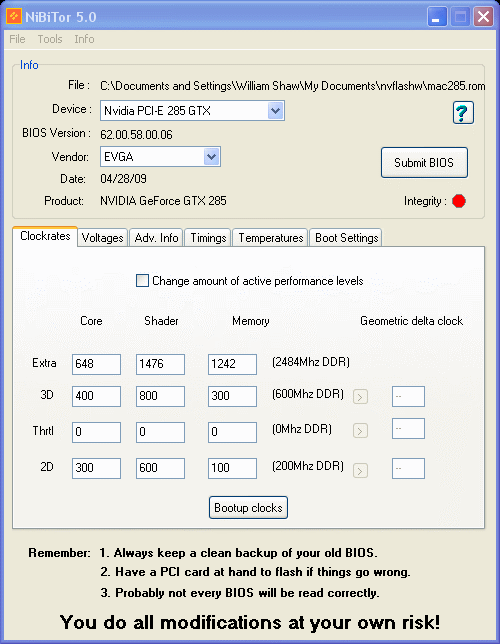The image size is (500, 644).
Task: Open the Vendor dropdown showing EVGA
Action: pos(211,156)
